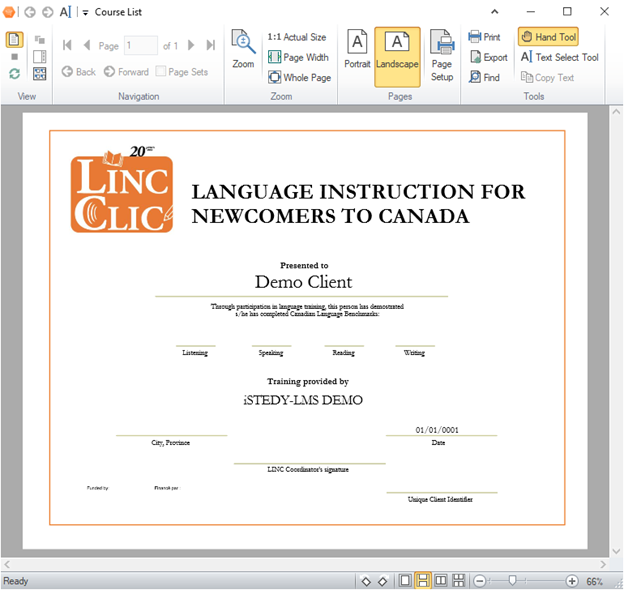Click the second diamond icon in status bar
The image size is (624, 590).
pyautogui.click(x=382, y=581)
